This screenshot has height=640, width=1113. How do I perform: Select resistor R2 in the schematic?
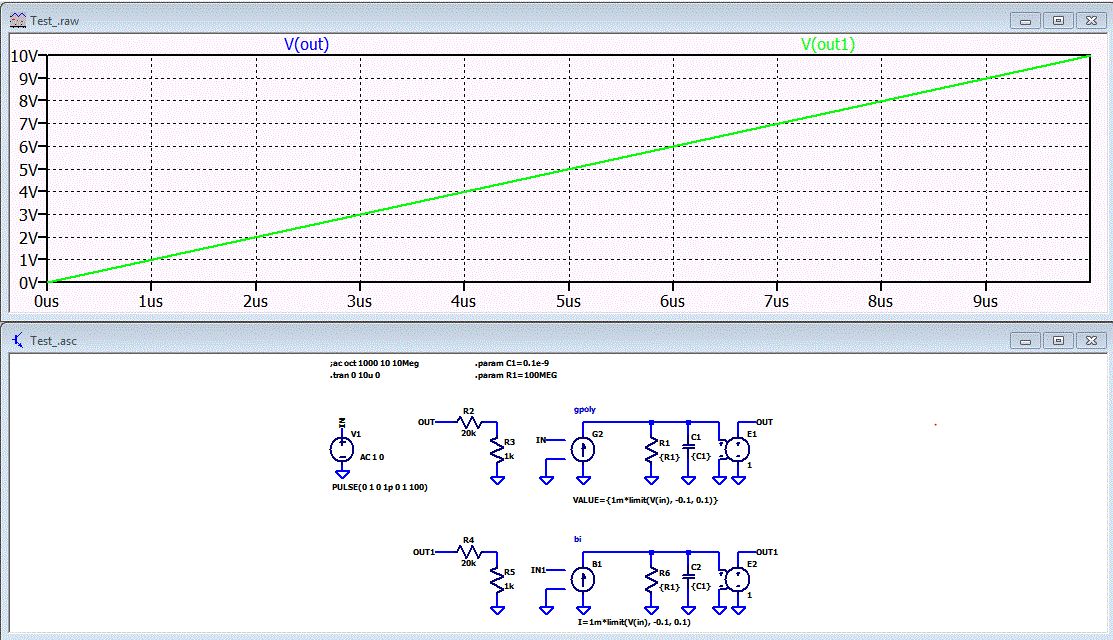click(x=468, y=422)
